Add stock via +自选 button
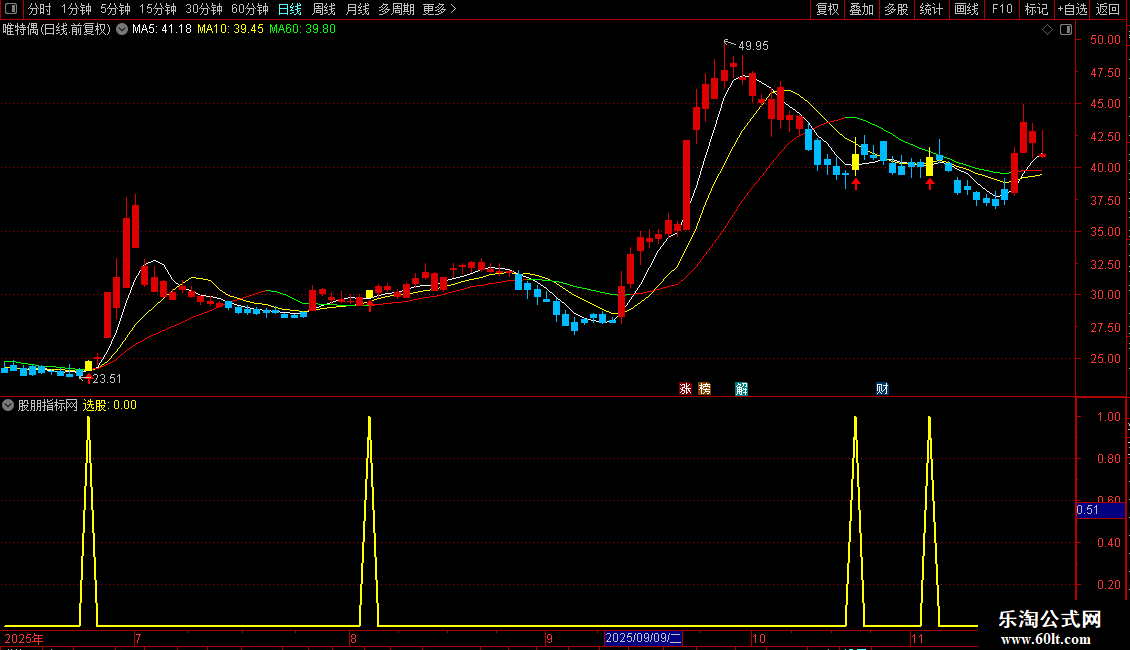Viewport: 1130px width, 650px height. tap(1072, 9)
